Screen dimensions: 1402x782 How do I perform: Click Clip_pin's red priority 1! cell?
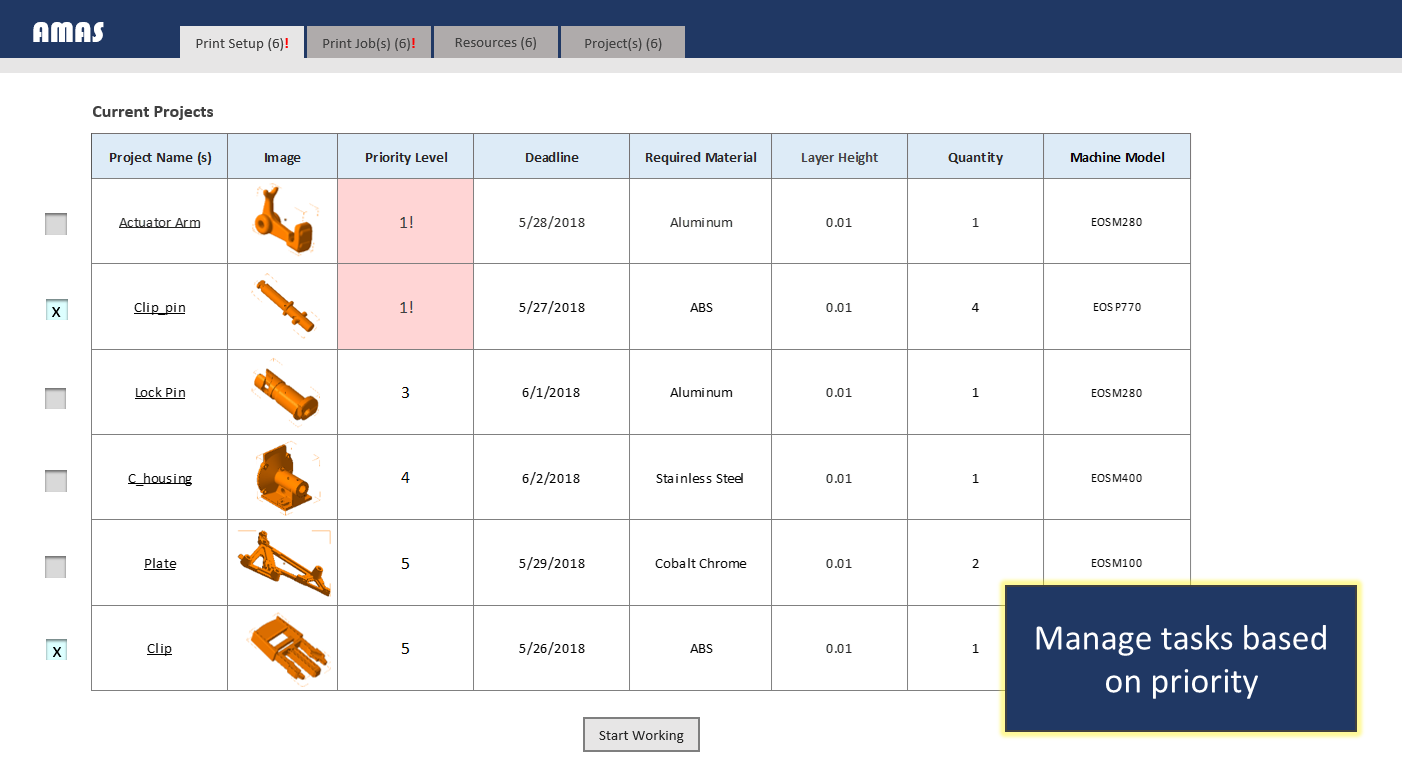[x=405, y=307]
